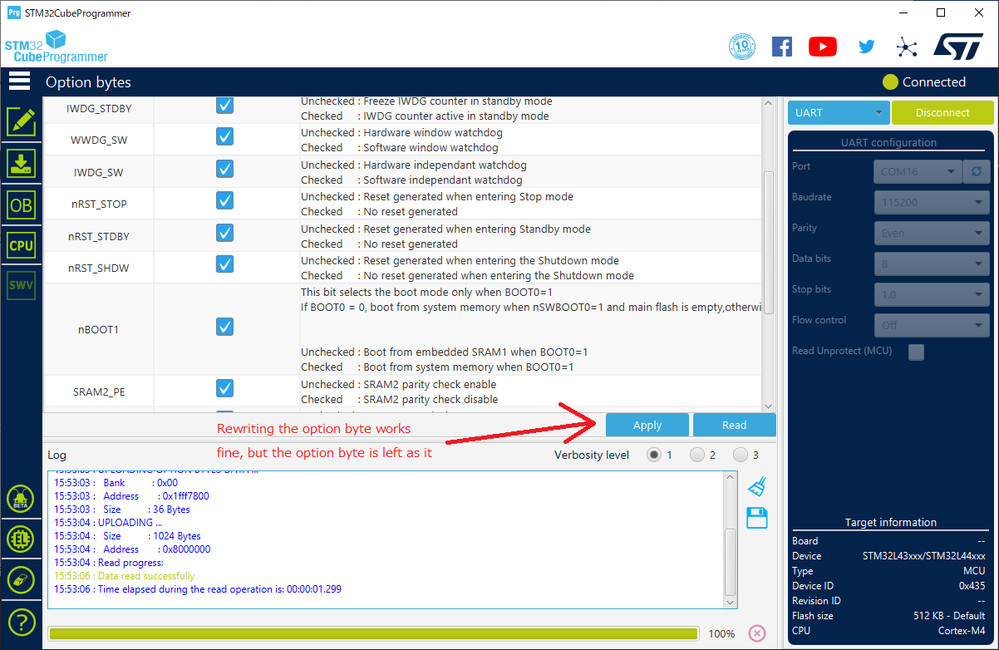Click the STM32CubeProgrammer logo
This screenshot has width=999, height=650.
(56, 47)
